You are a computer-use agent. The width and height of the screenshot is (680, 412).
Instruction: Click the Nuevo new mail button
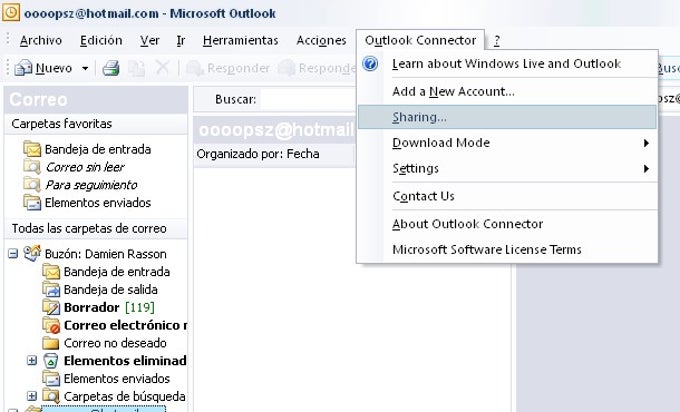(x=43, y=68)
